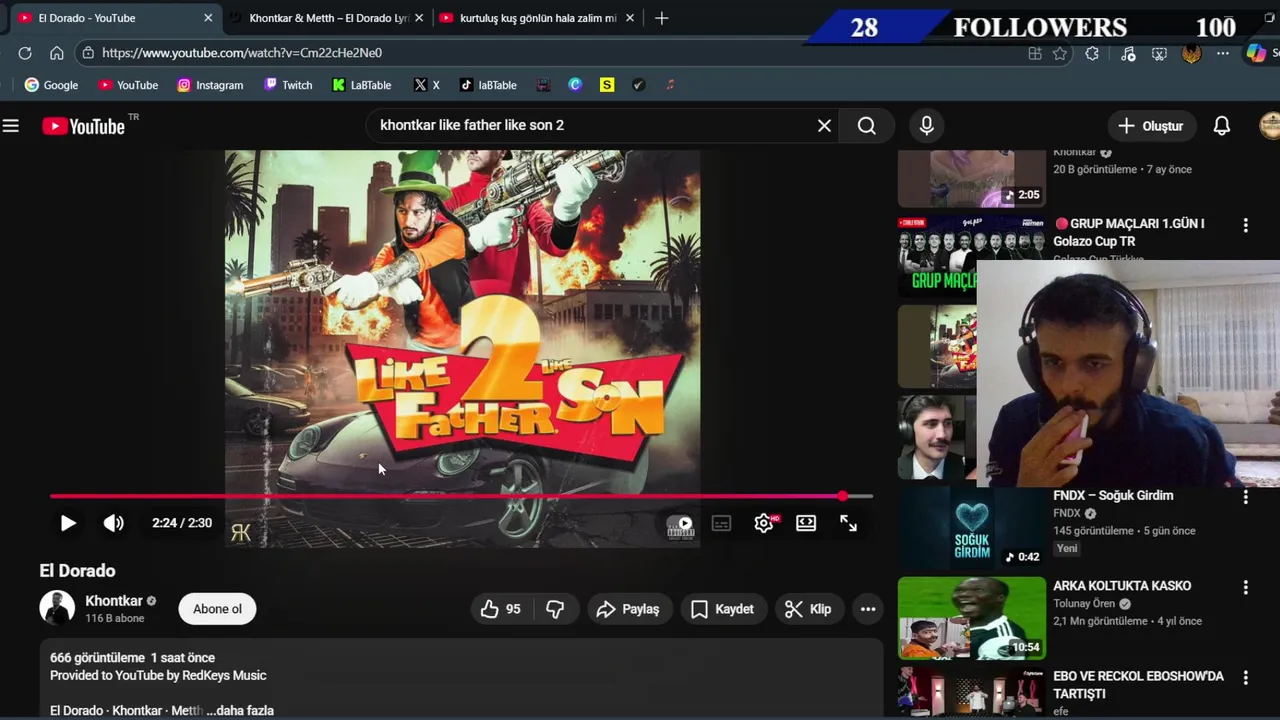Open Google bookmark
Image resolution: width=1280 pixels, height=720 pixels.
click(51, 85)
